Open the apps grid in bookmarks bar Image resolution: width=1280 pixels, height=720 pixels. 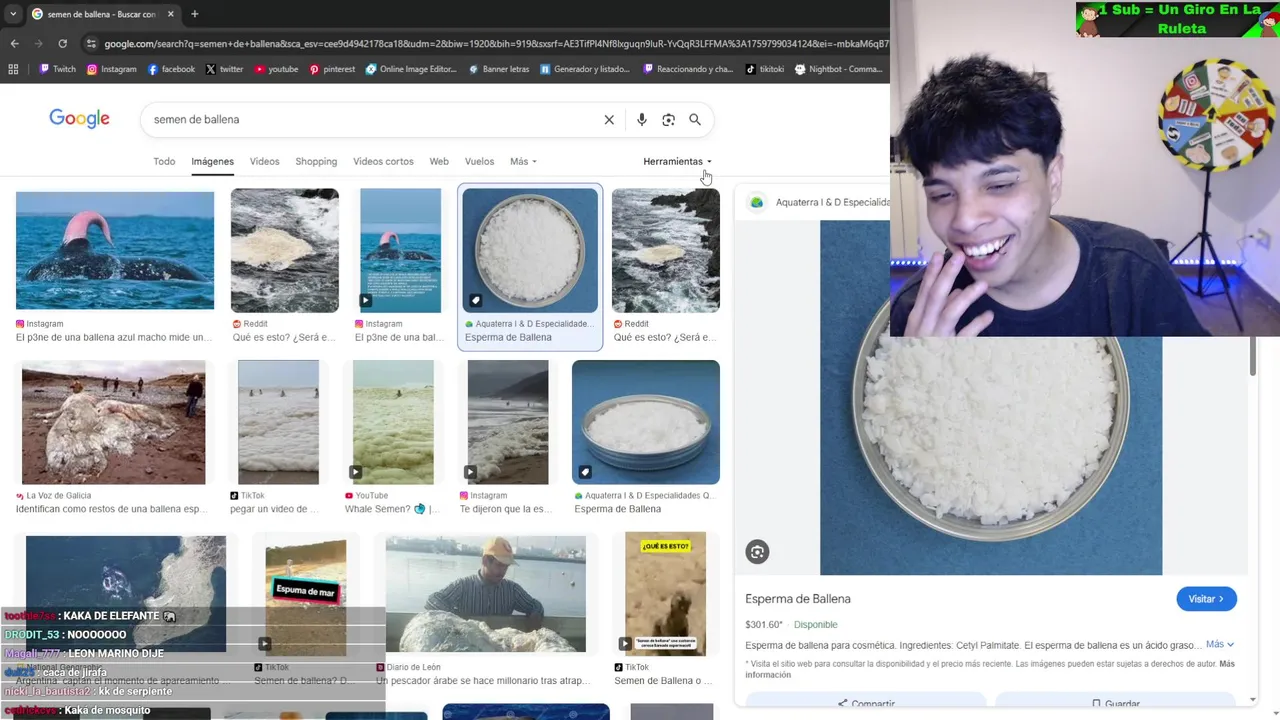point(13,69)
